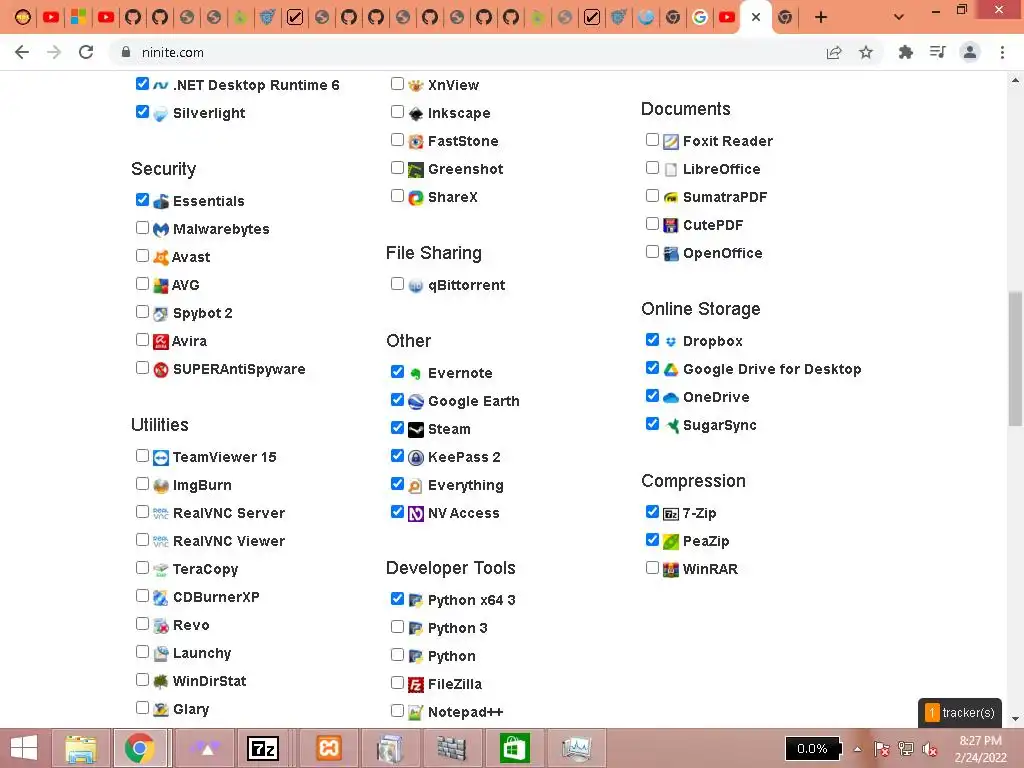This screenshot has width=1024, height=768.
Task: Click the Windows Start button
Action: click(24, 748)
